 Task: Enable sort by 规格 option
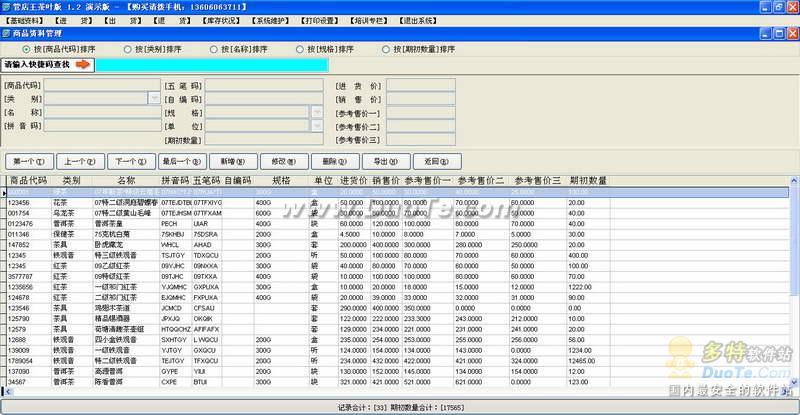tap(300, 48)
